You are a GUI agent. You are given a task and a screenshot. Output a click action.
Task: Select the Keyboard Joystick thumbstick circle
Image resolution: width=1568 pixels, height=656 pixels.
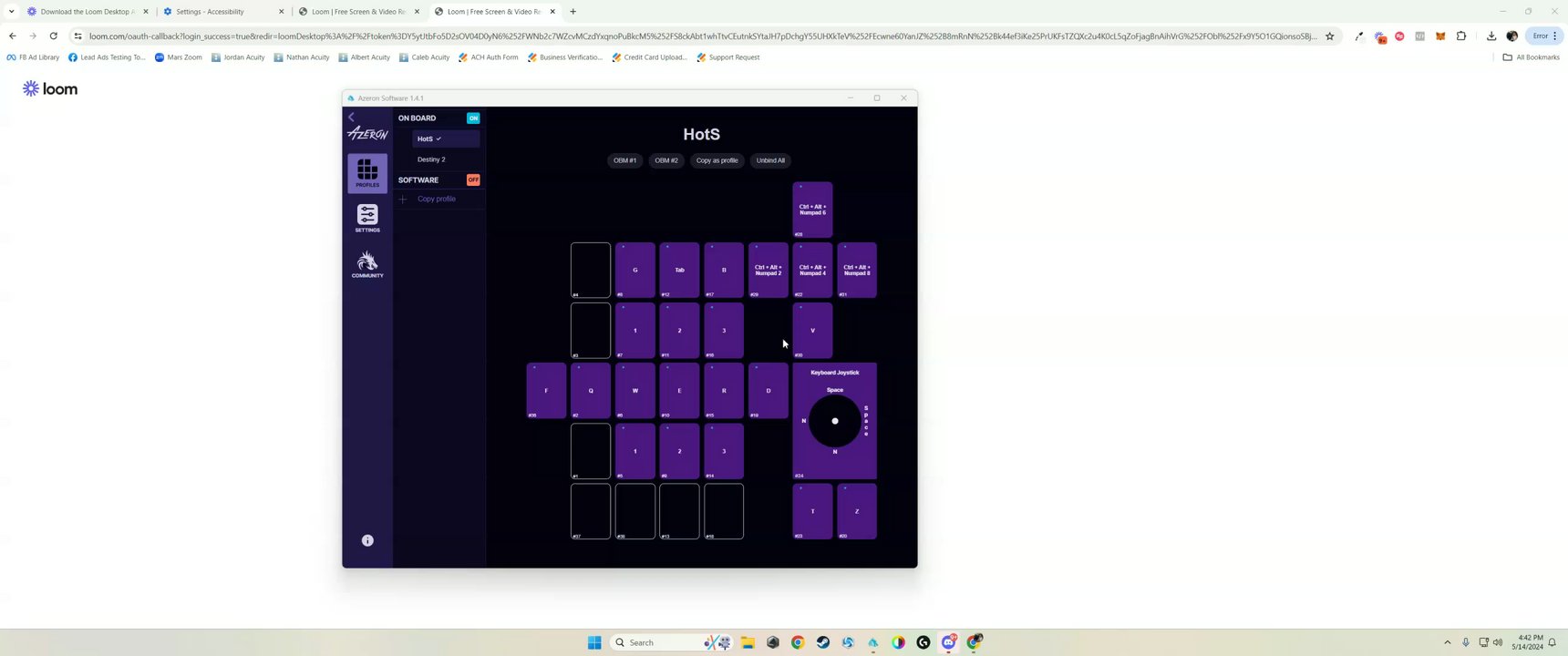(835, 421)
